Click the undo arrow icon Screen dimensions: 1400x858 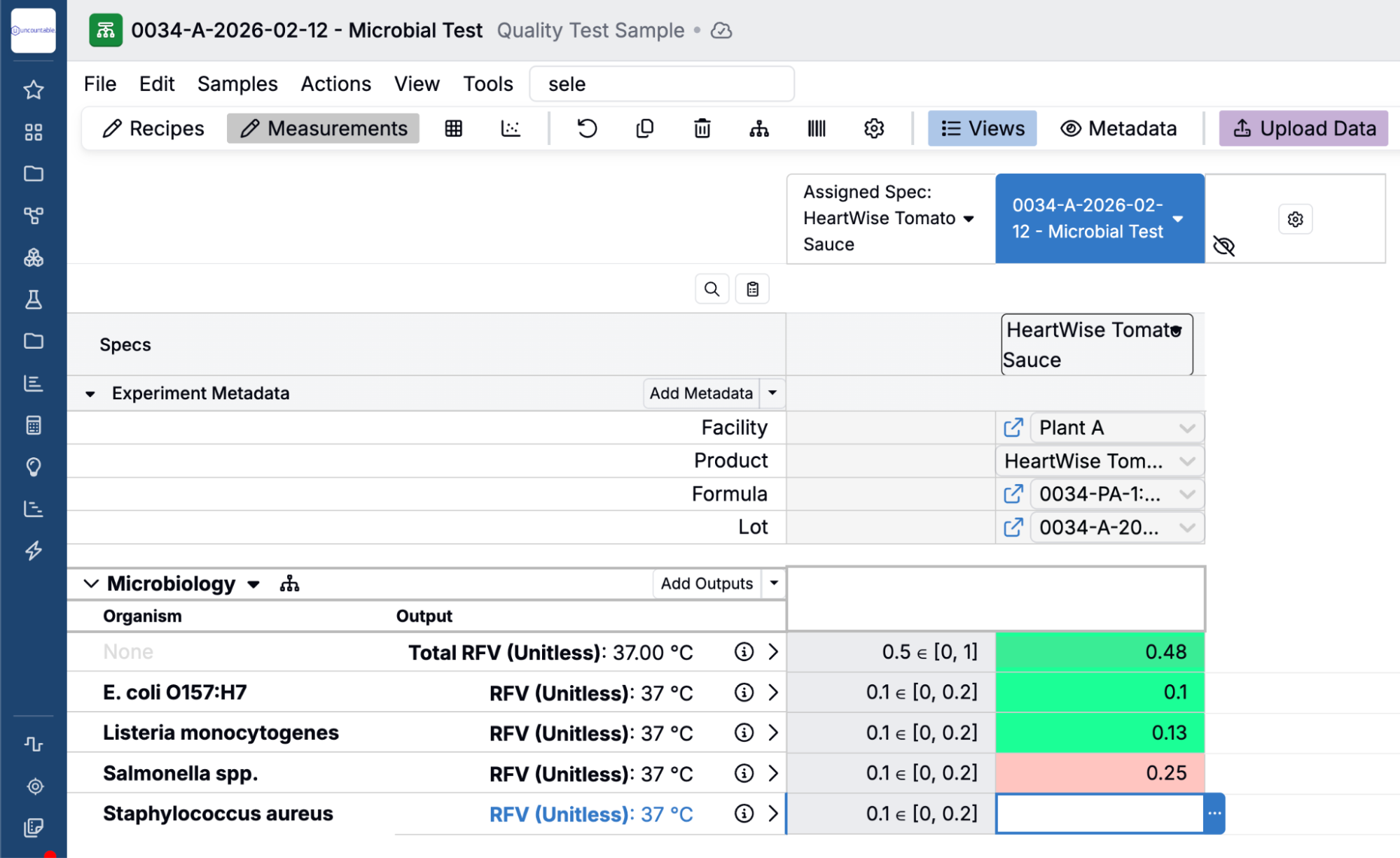coord(587,128)
